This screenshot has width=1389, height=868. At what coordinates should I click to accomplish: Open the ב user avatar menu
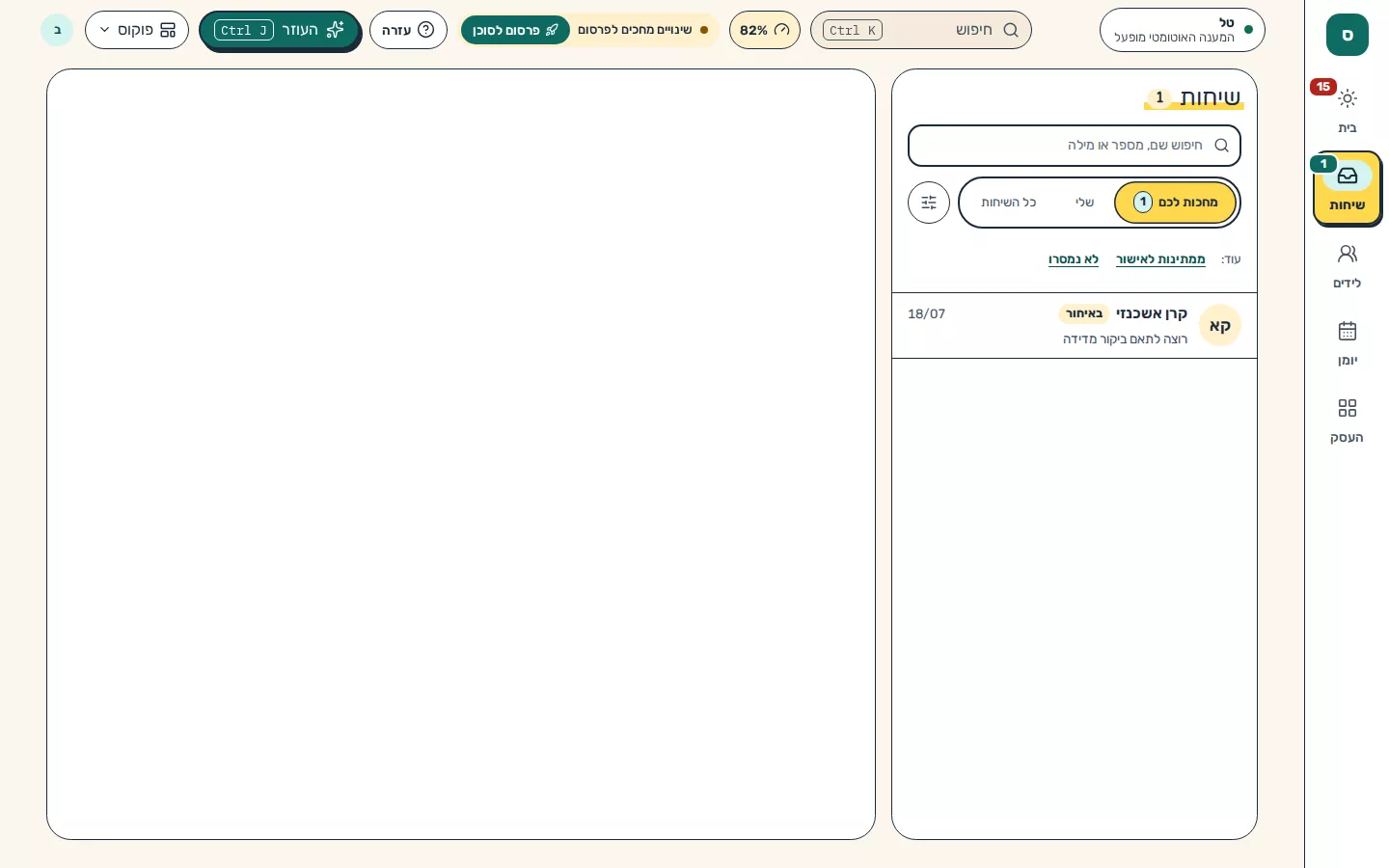coord(57,30)
